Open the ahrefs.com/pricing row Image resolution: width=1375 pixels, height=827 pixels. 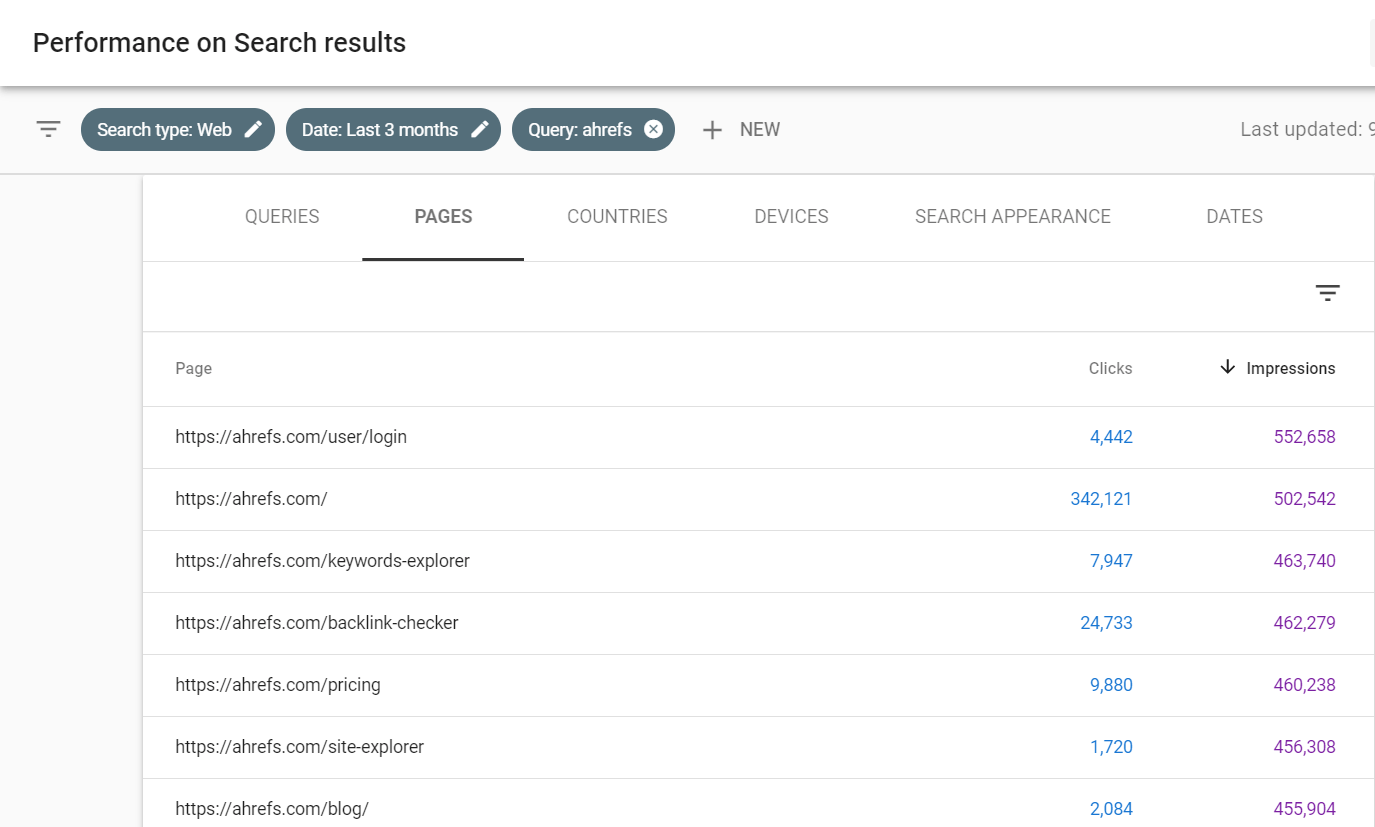(x=278, y=685)
